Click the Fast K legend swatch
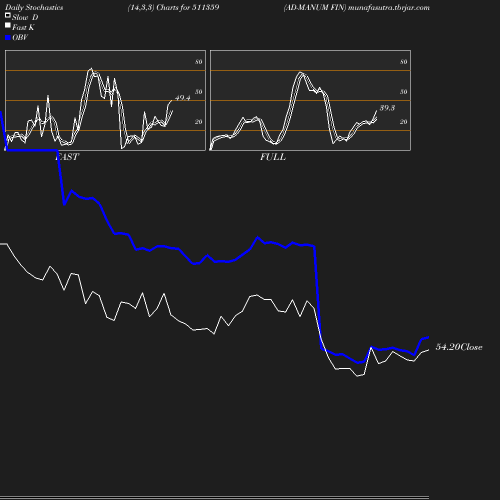500x500 pixels. tap(8, 25)
